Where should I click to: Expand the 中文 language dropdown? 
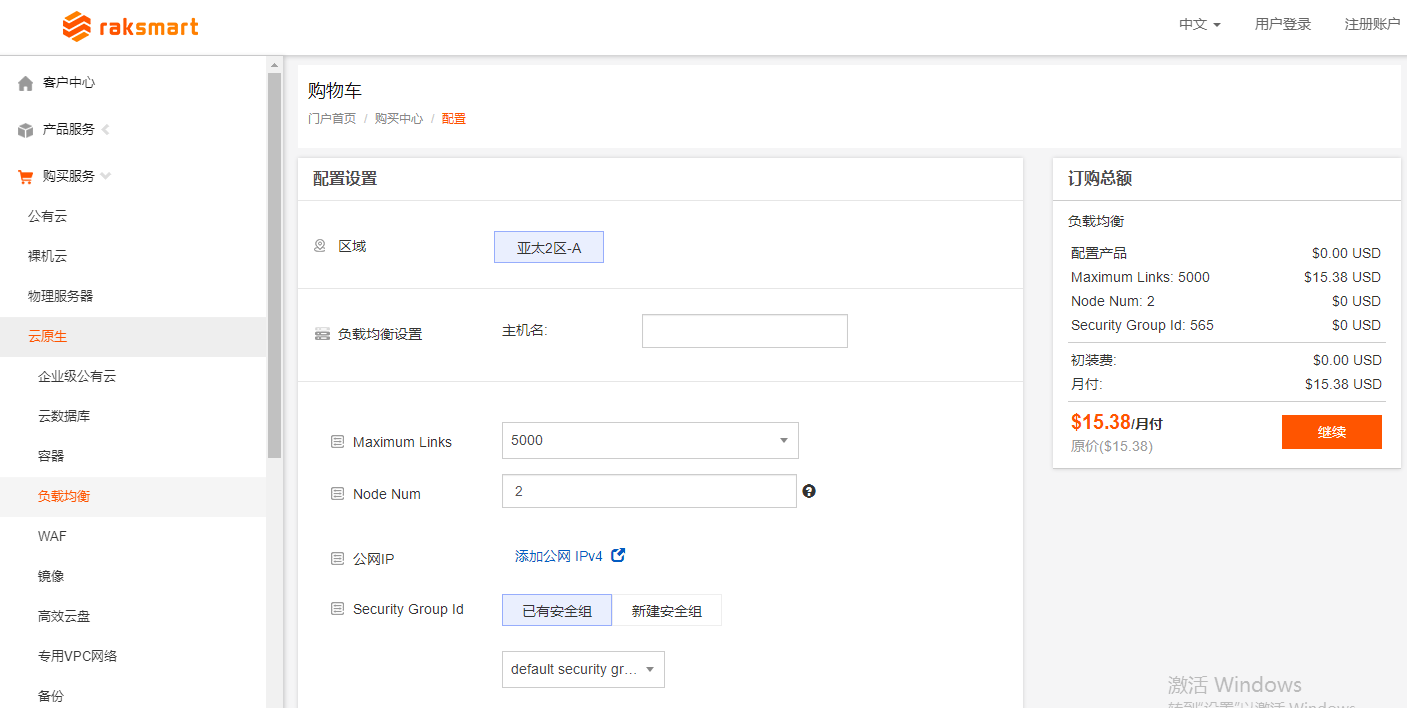pyautogui.click(x=1198, y=24)
